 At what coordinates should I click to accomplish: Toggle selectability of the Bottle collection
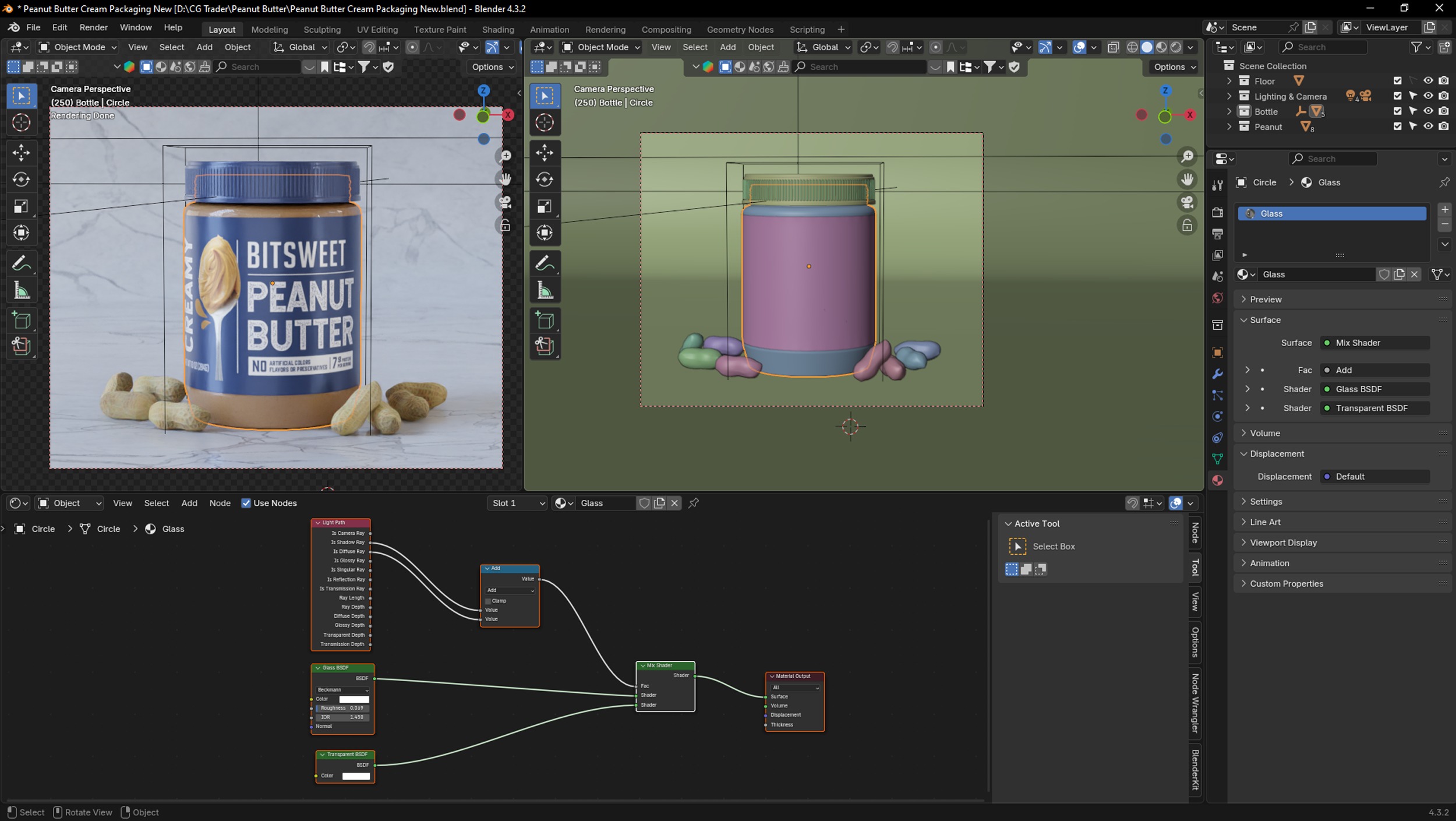[1413, 111]
